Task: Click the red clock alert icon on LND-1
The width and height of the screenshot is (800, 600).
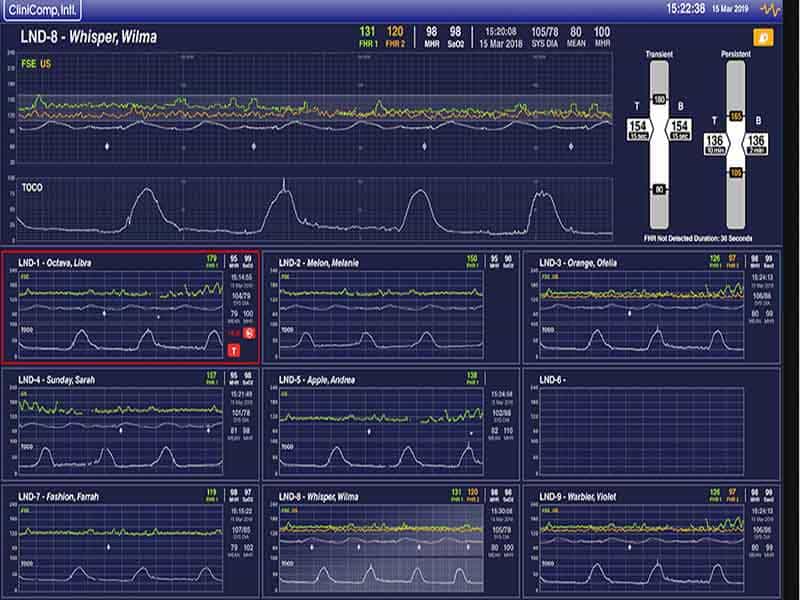Action: pos(249,333)
